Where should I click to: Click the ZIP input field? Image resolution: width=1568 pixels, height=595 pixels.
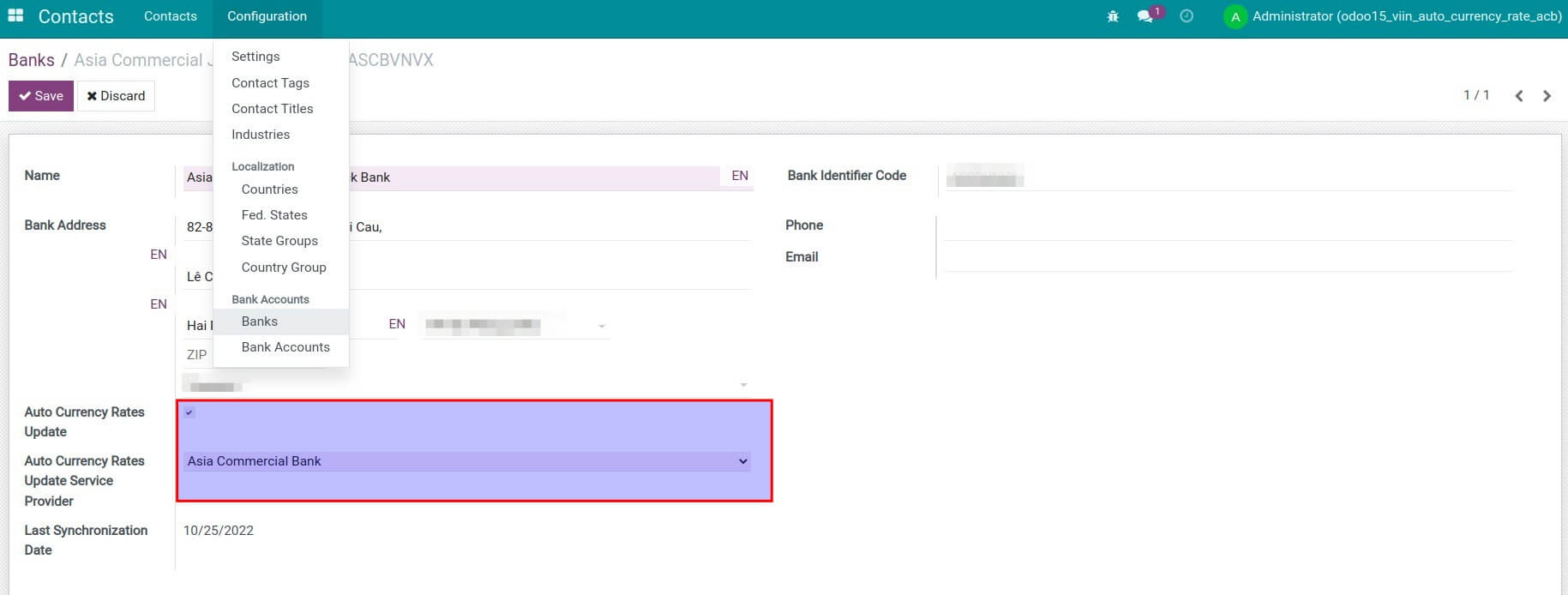197,354
